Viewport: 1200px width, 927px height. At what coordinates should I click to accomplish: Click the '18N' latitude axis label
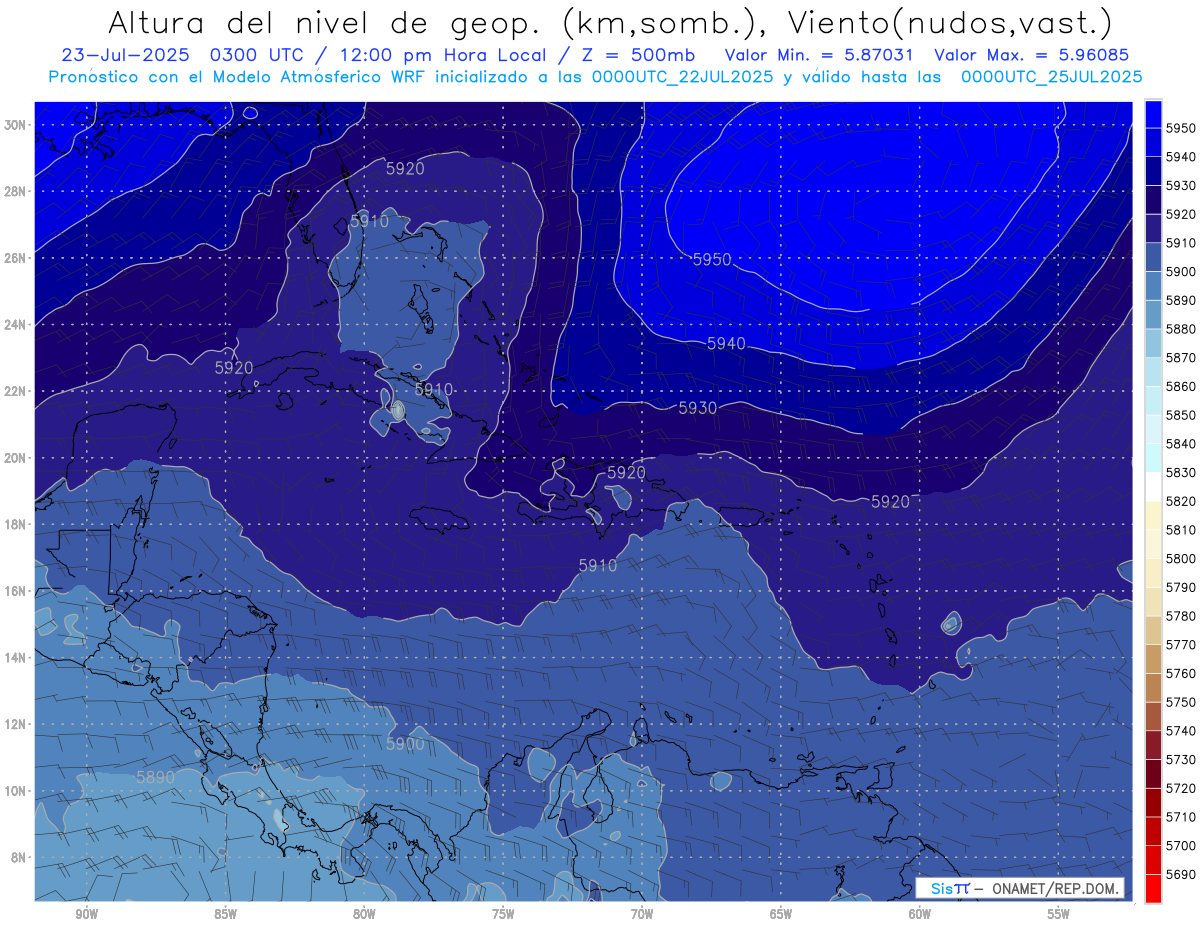click(17, 524)
